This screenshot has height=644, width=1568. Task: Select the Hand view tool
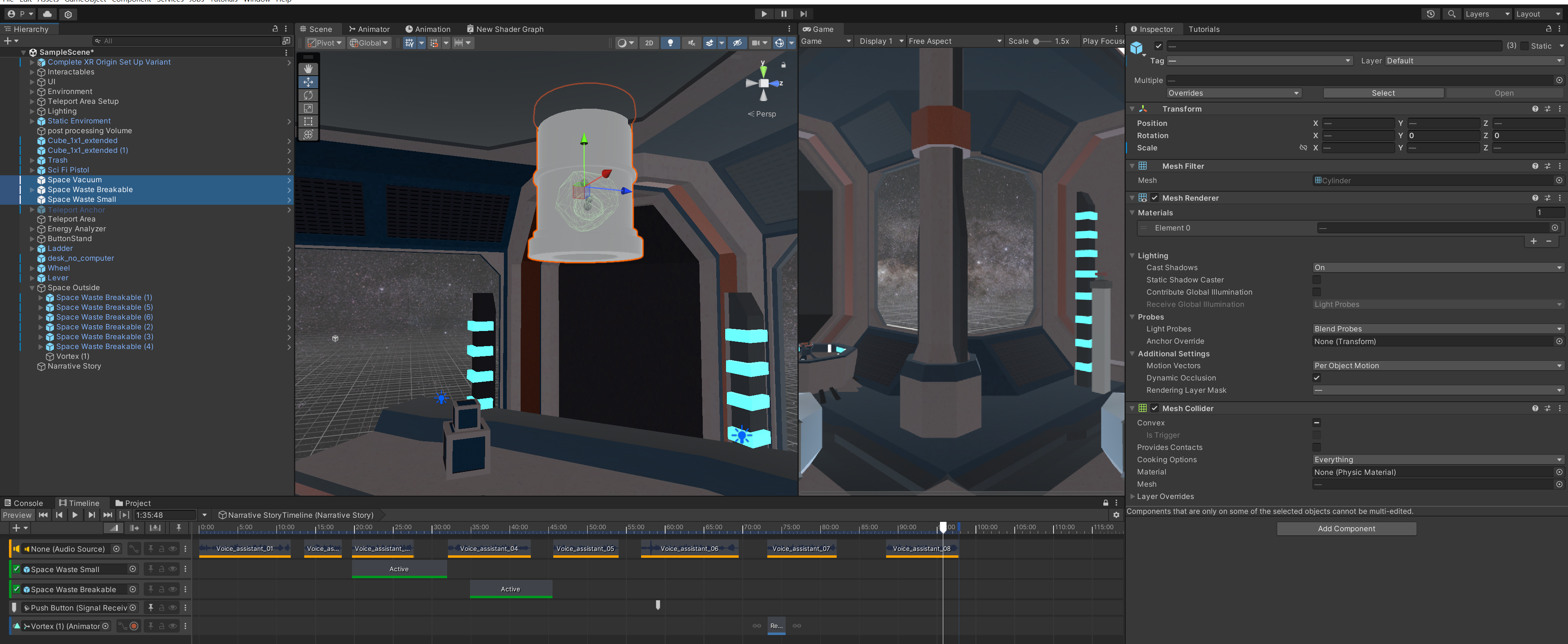coord(308,69)
